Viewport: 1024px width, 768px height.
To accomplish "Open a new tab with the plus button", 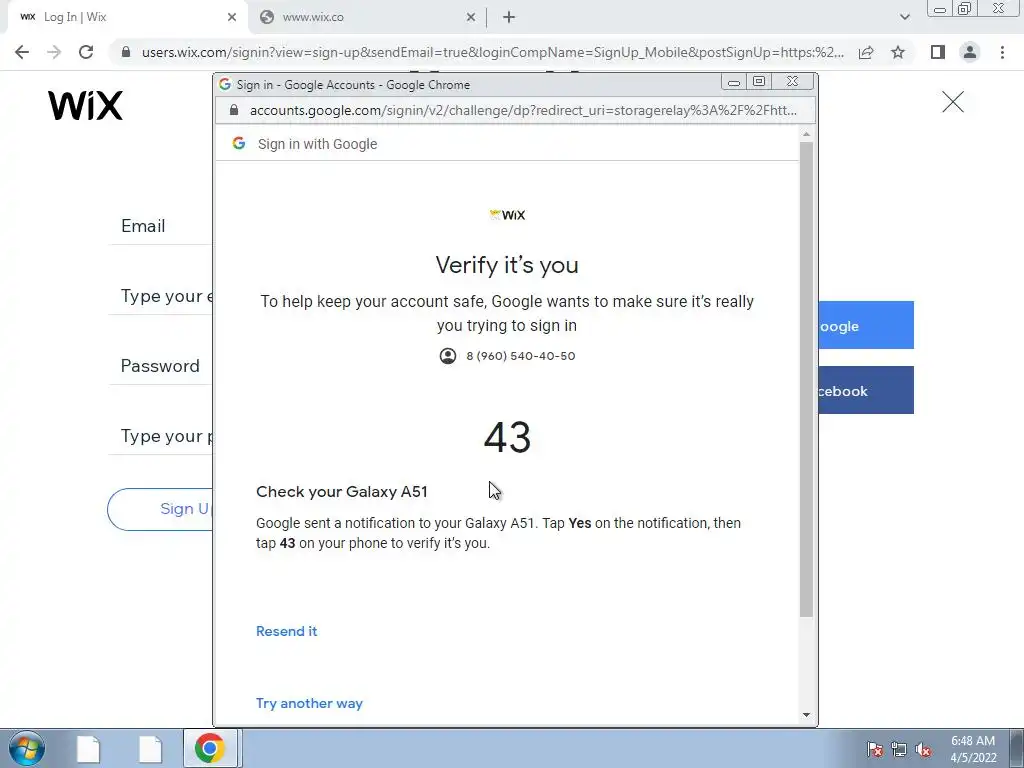I will click(509, 17).
